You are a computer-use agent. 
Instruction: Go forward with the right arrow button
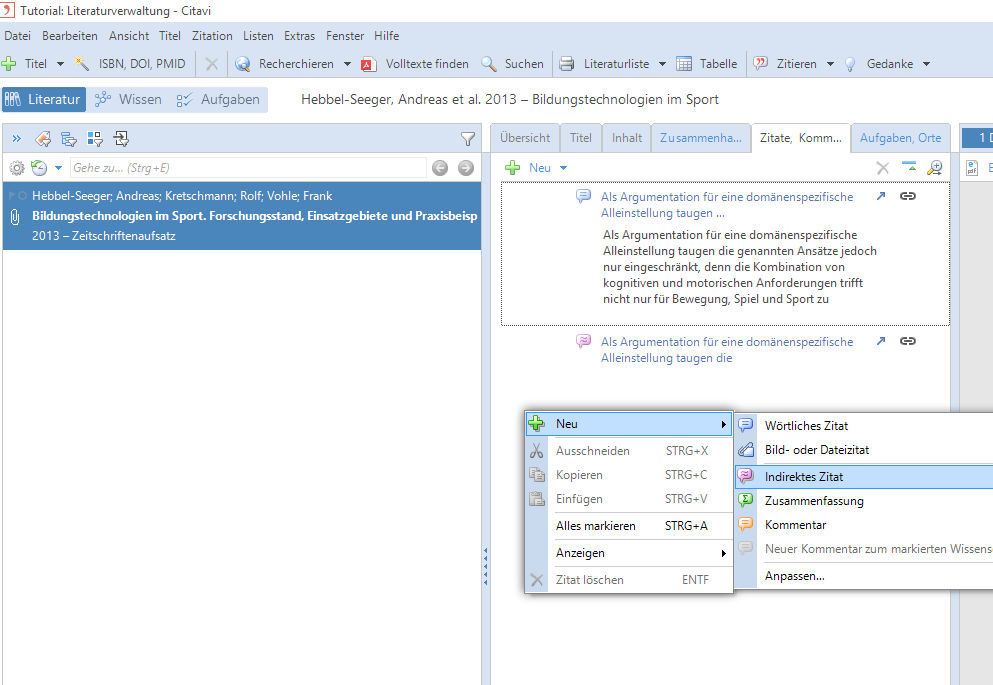[x=465, y=168]
